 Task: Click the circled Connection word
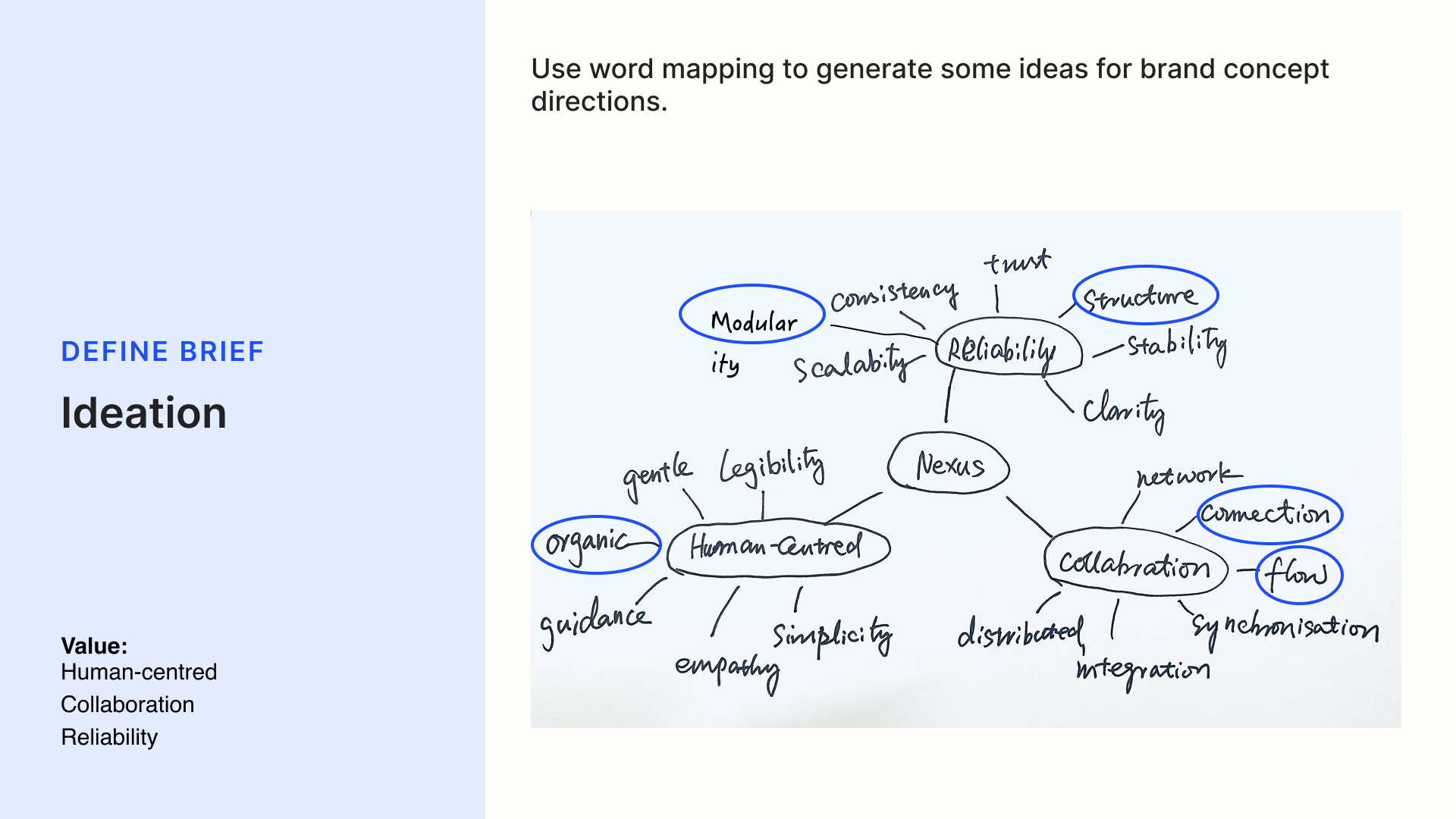(1270, 515)
